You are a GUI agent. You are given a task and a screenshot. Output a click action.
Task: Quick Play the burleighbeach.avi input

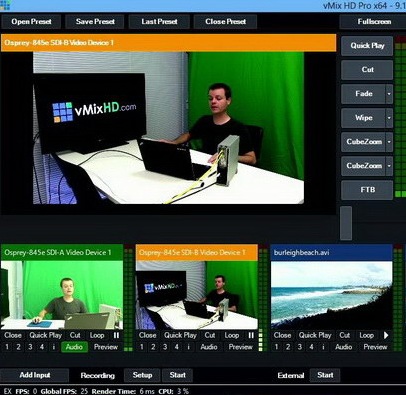coord(315,335)
